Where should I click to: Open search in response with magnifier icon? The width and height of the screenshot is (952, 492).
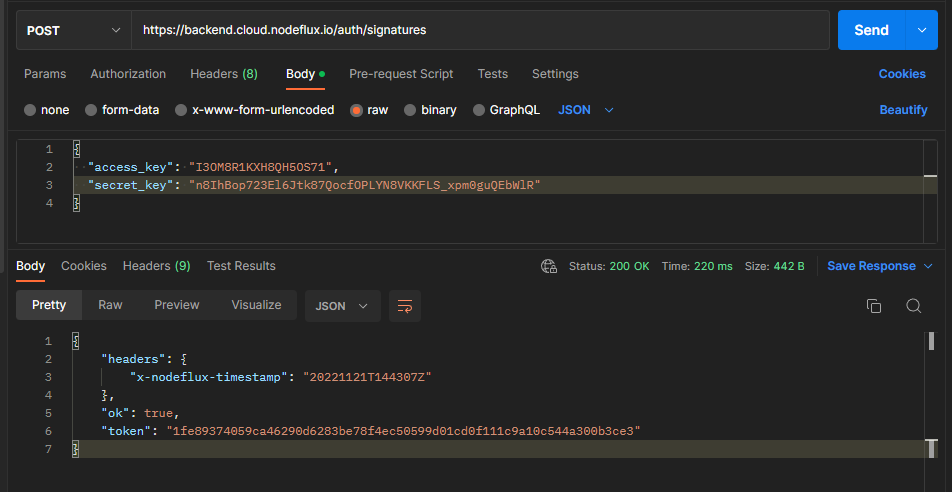point(914,306)
